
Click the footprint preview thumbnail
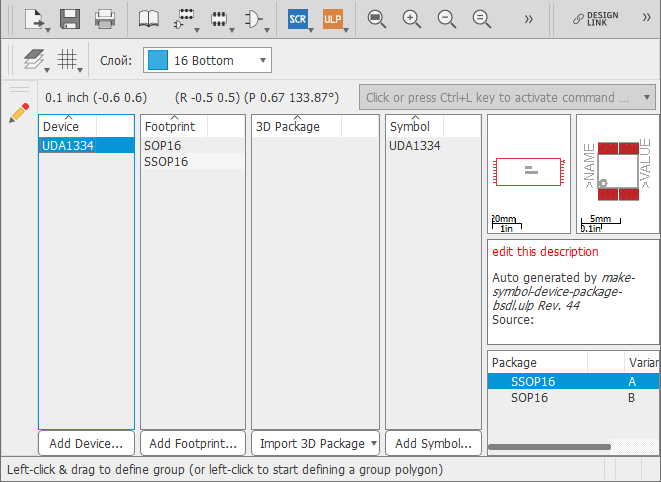tap(618, 174)
